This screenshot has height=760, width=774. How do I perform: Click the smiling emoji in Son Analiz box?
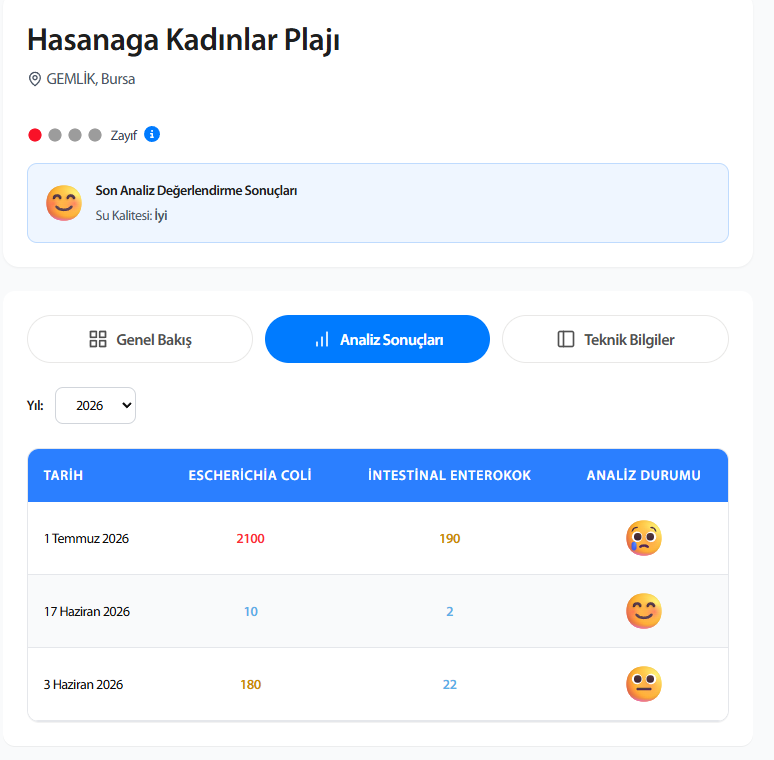pyautogui.click(x=64, y=203)
